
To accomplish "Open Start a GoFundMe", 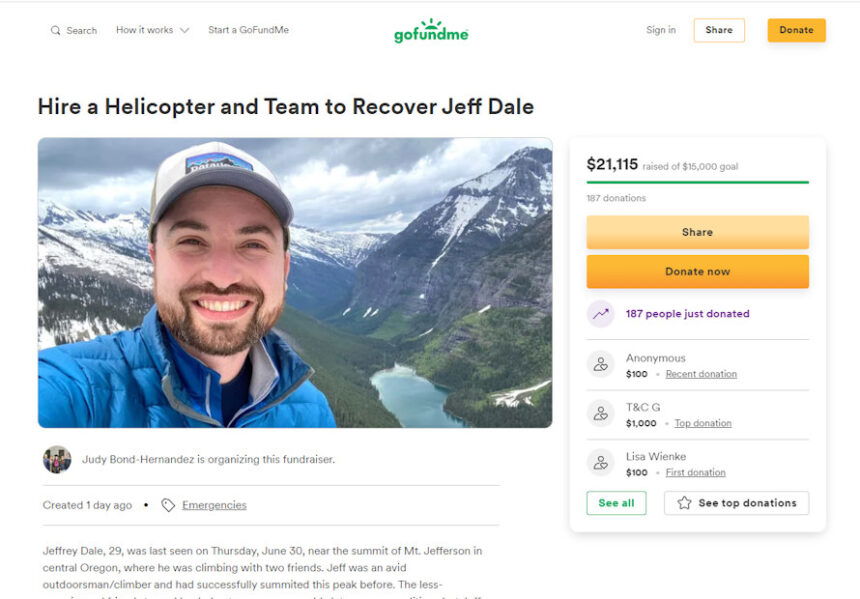I will point(248,30).
